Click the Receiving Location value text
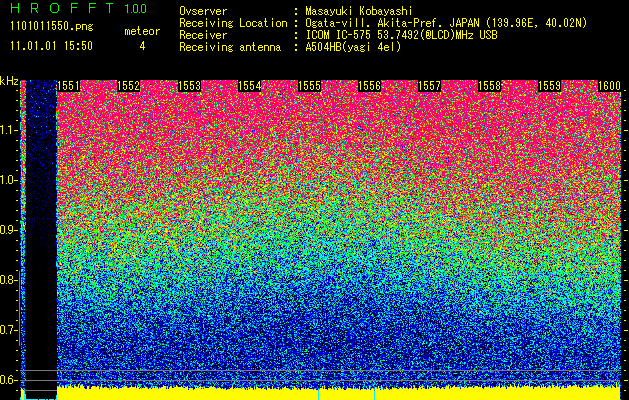 (x=446, y=23)
